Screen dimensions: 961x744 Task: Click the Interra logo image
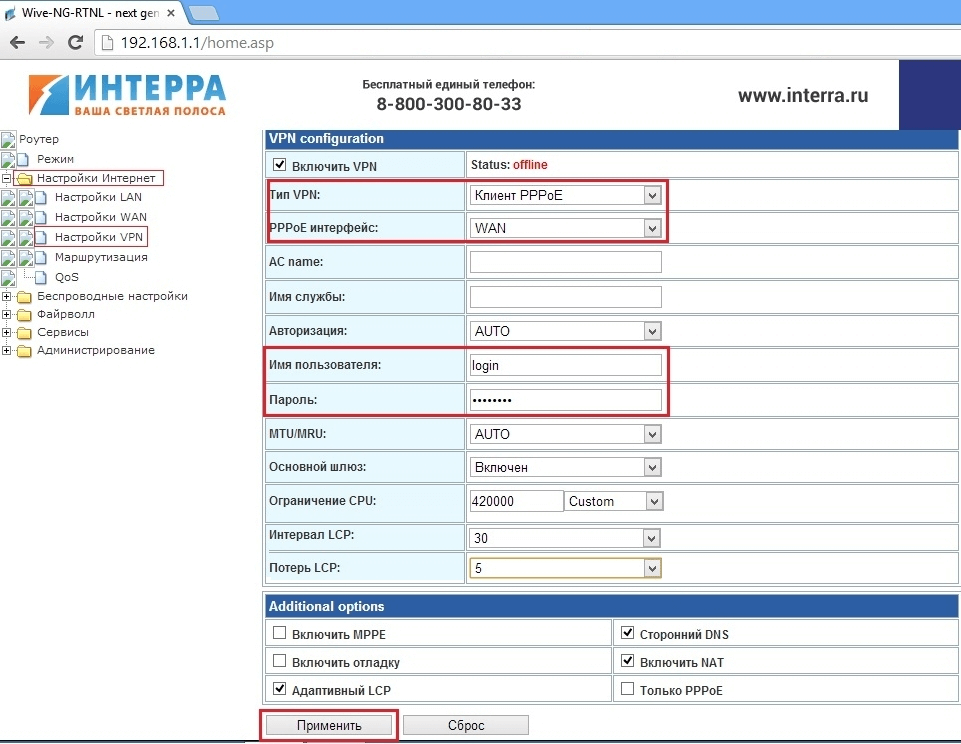127,95
